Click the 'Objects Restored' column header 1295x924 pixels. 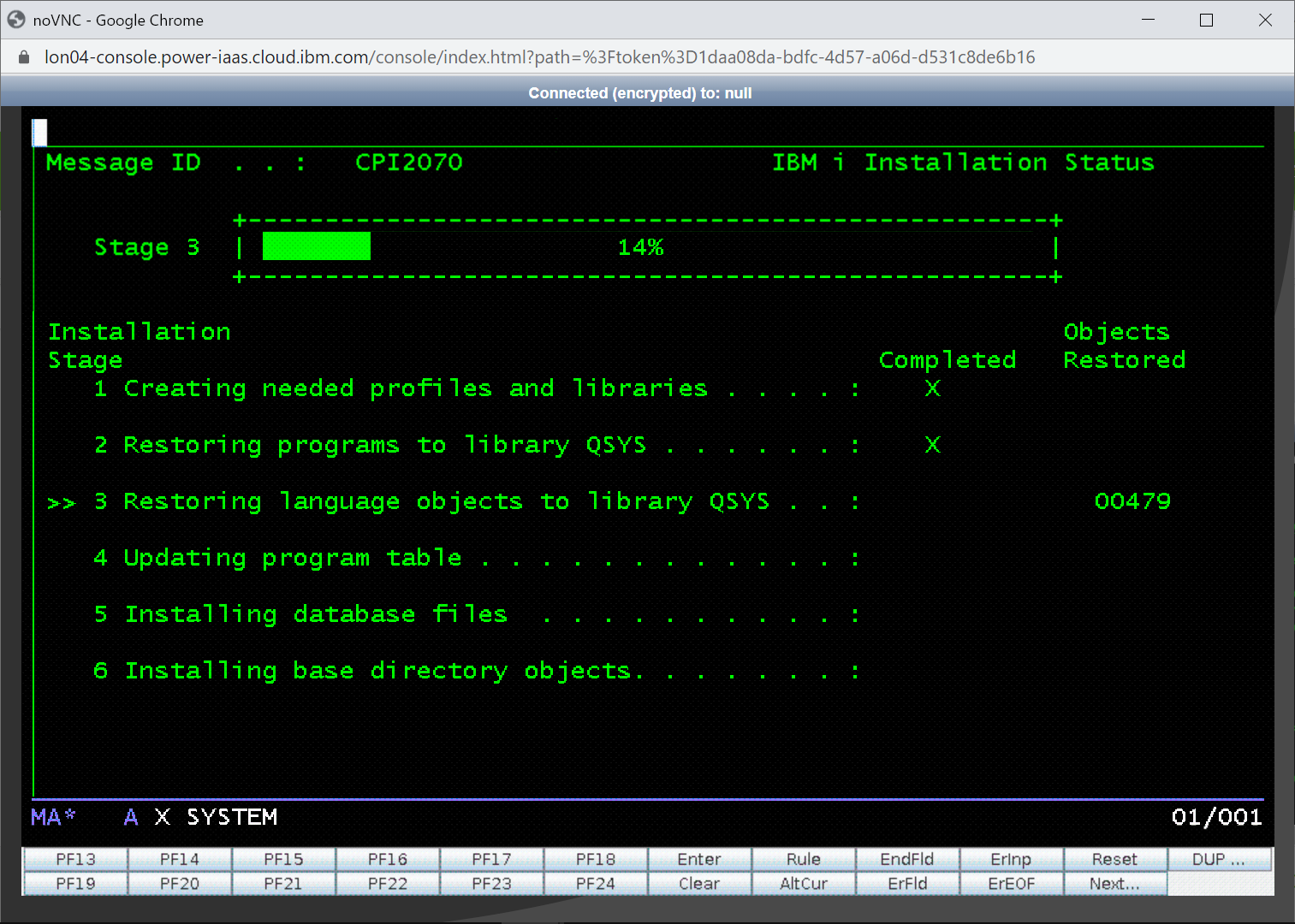point(1125,346)
